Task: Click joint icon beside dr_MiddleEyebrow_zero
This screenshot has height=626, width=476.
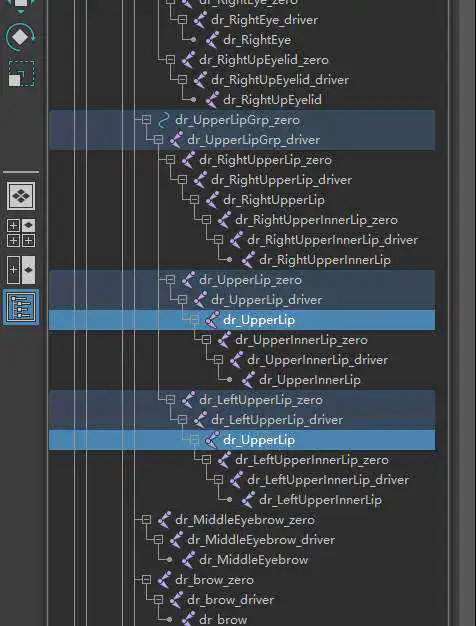Action: [164, 520]
